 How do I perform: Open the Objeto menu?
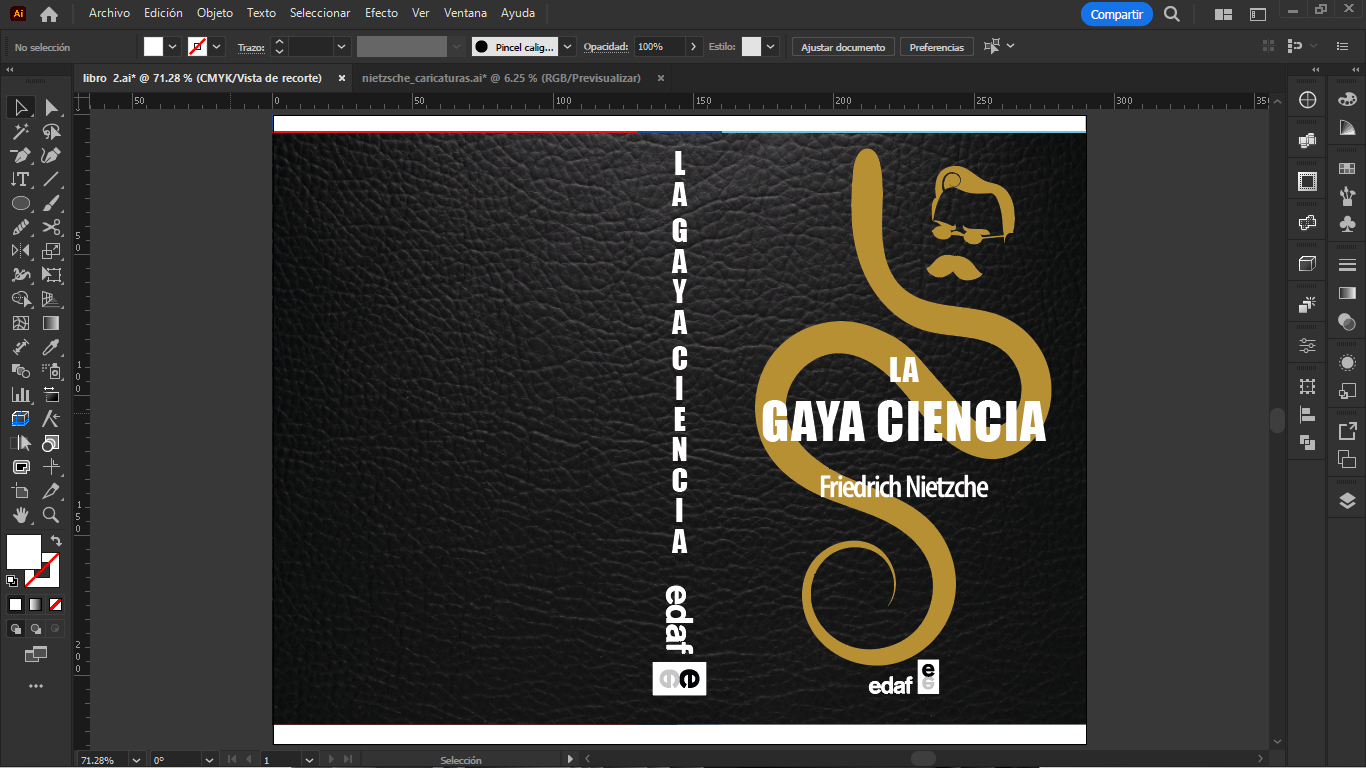tap(215, 13)
